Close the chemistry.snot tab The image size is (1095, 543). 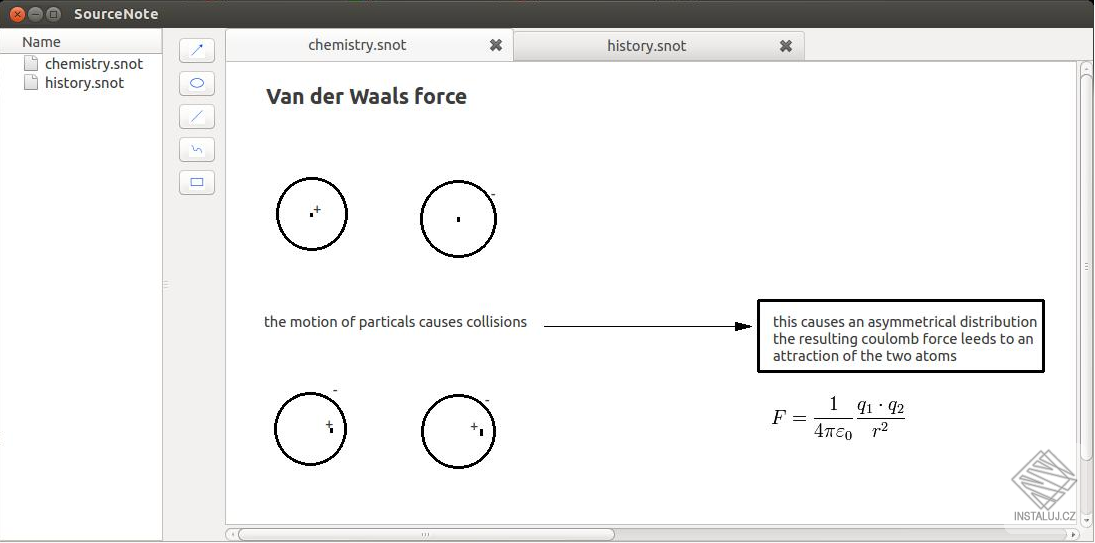[496, 45]
